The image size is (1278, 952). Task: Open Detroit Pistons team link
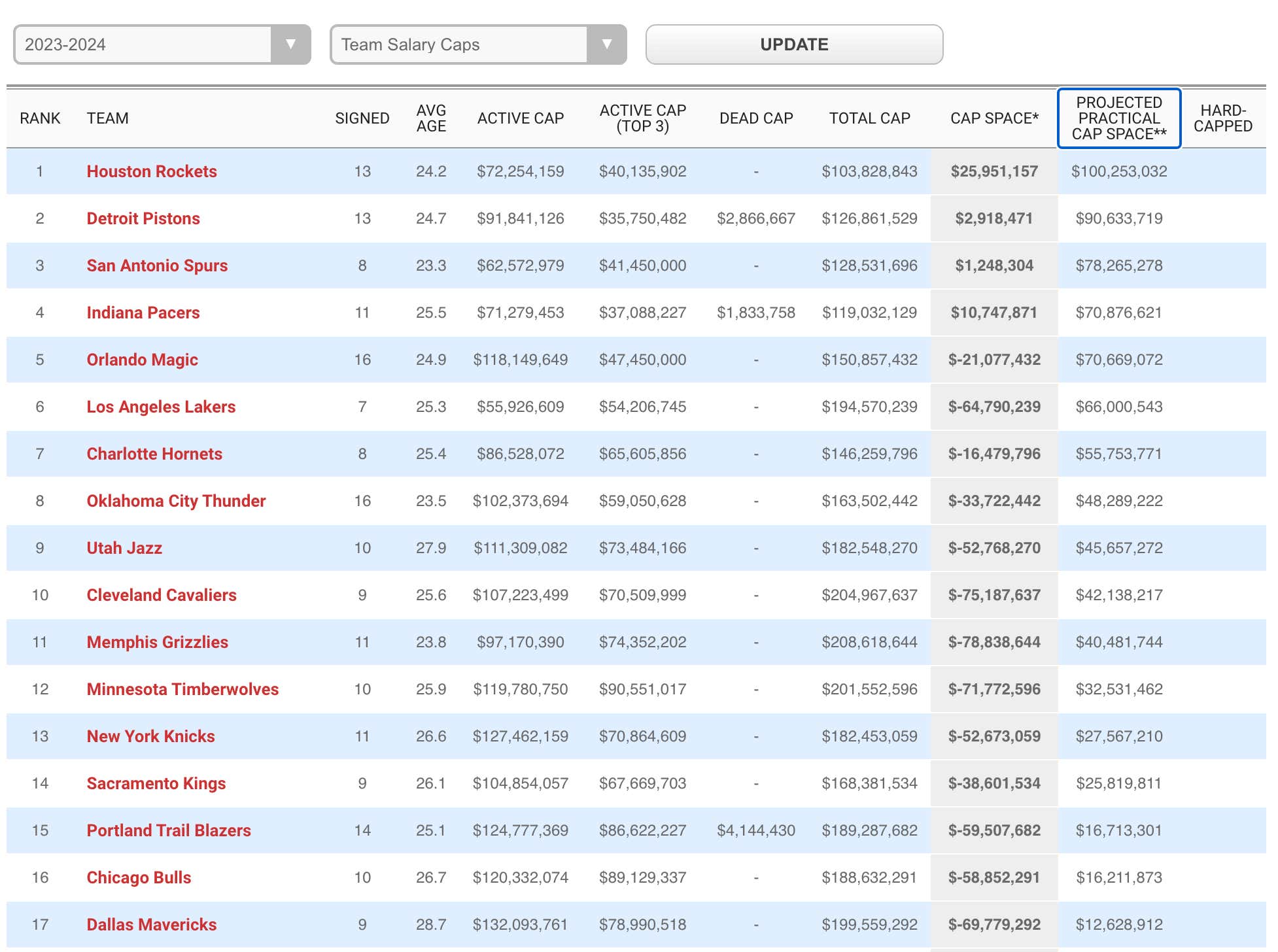click(143, 218)
